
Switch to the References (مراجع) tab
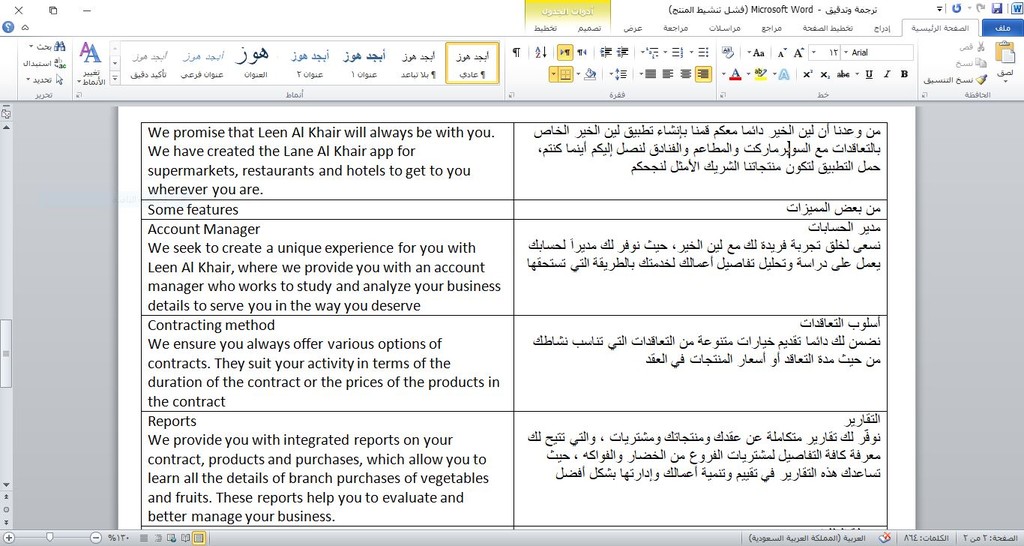coord(771,28)
